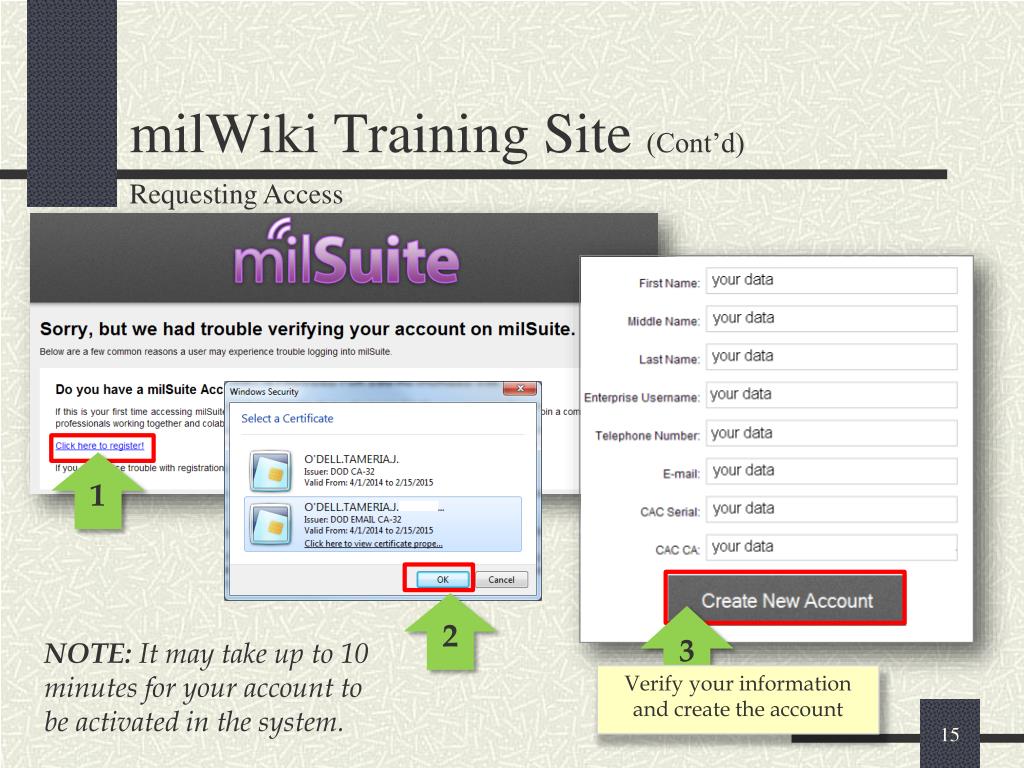Click the milSuite logo in the header

coord(346,253)
